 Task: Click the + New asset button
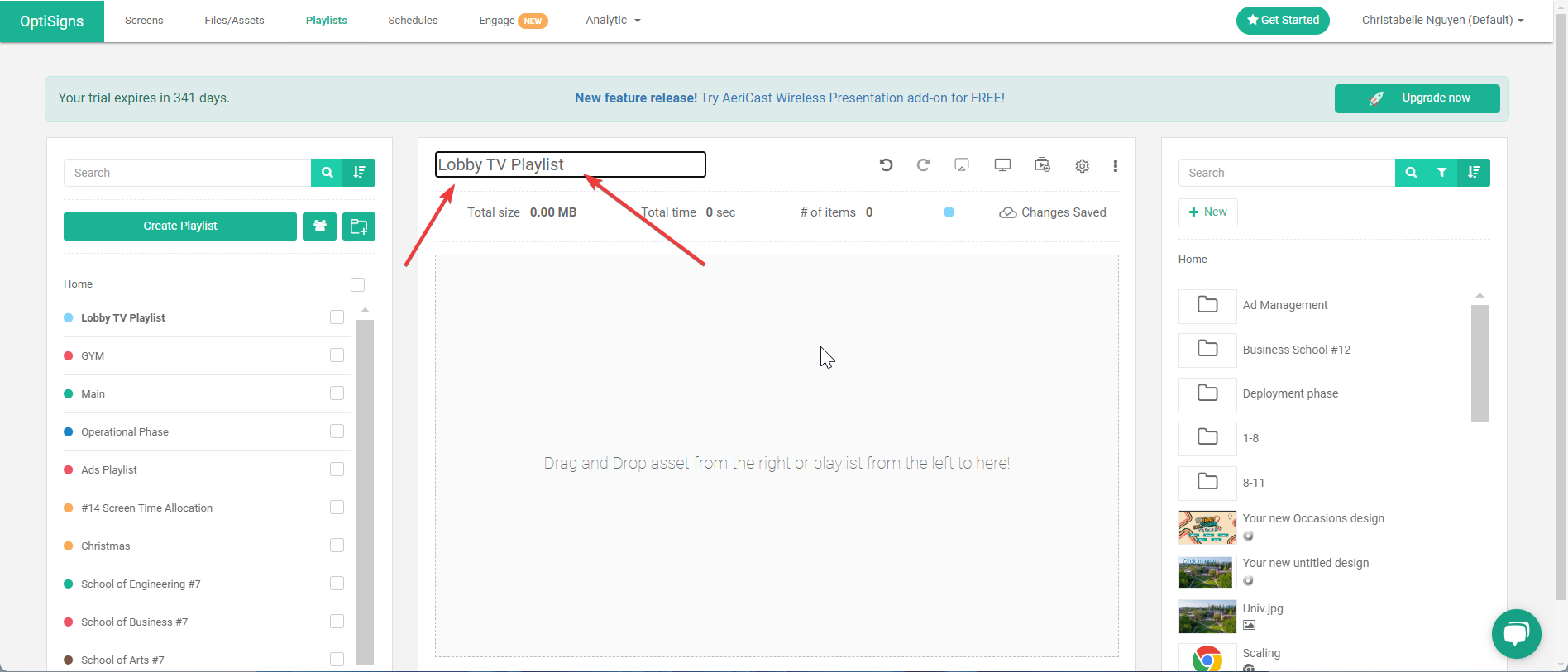[1207, 212]
